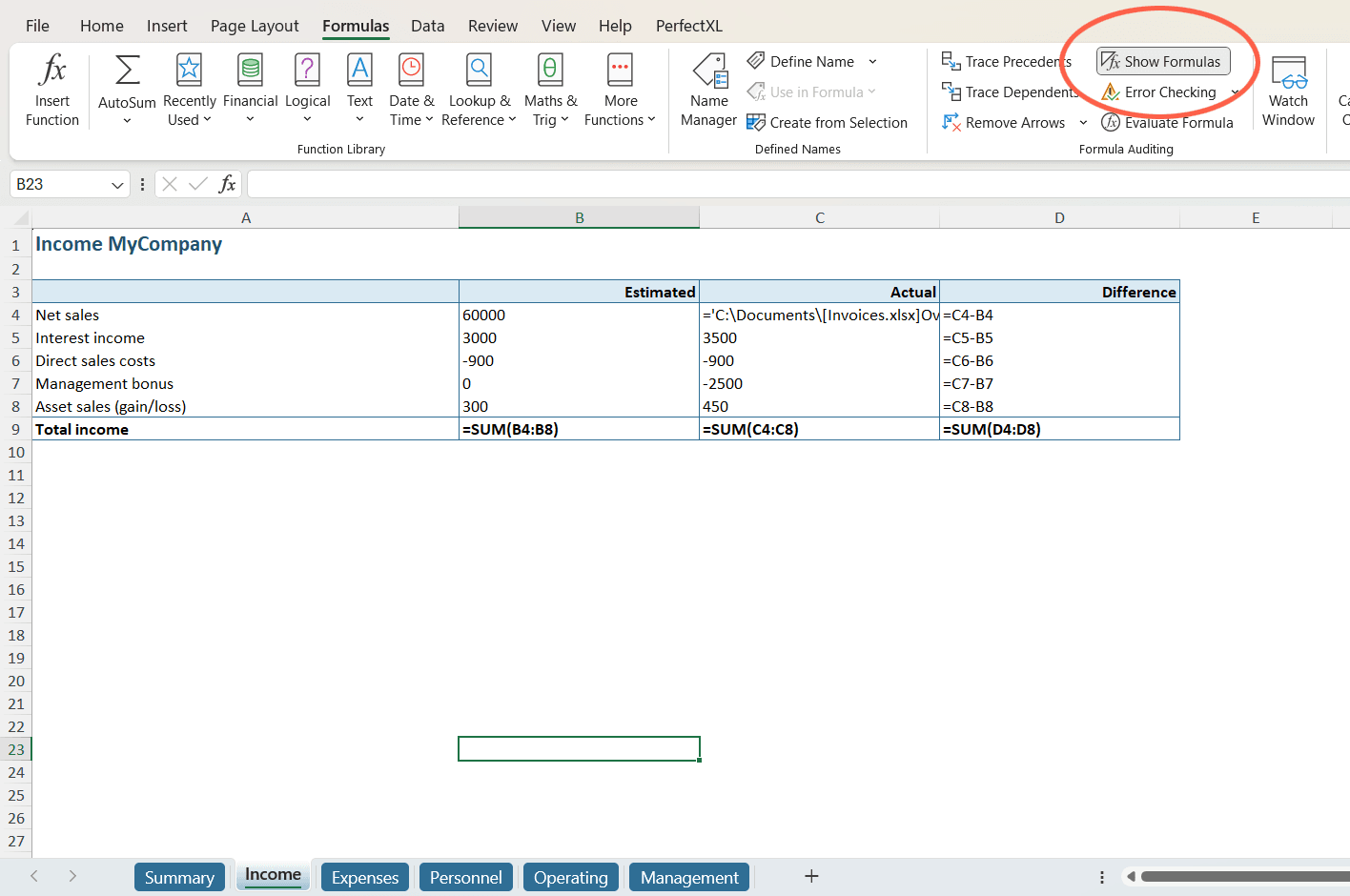
Task: Click Create from Selection
Action: tap(828, 123)
